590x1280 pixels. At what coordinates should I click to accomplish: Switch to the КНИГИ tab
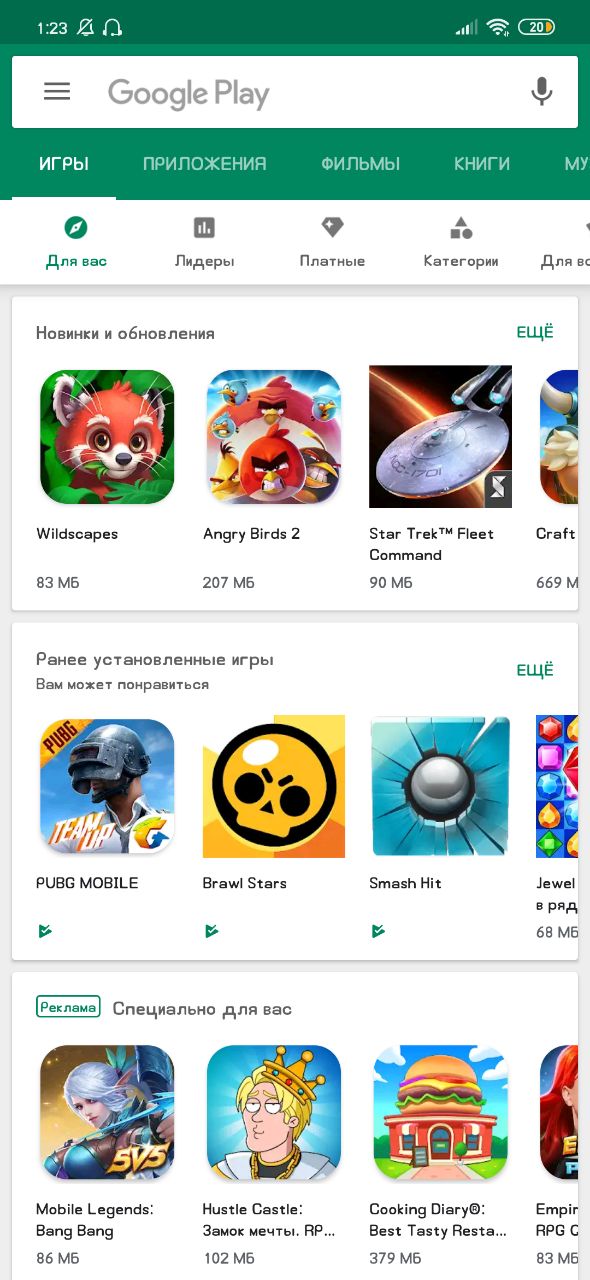(x=482, y=164)
